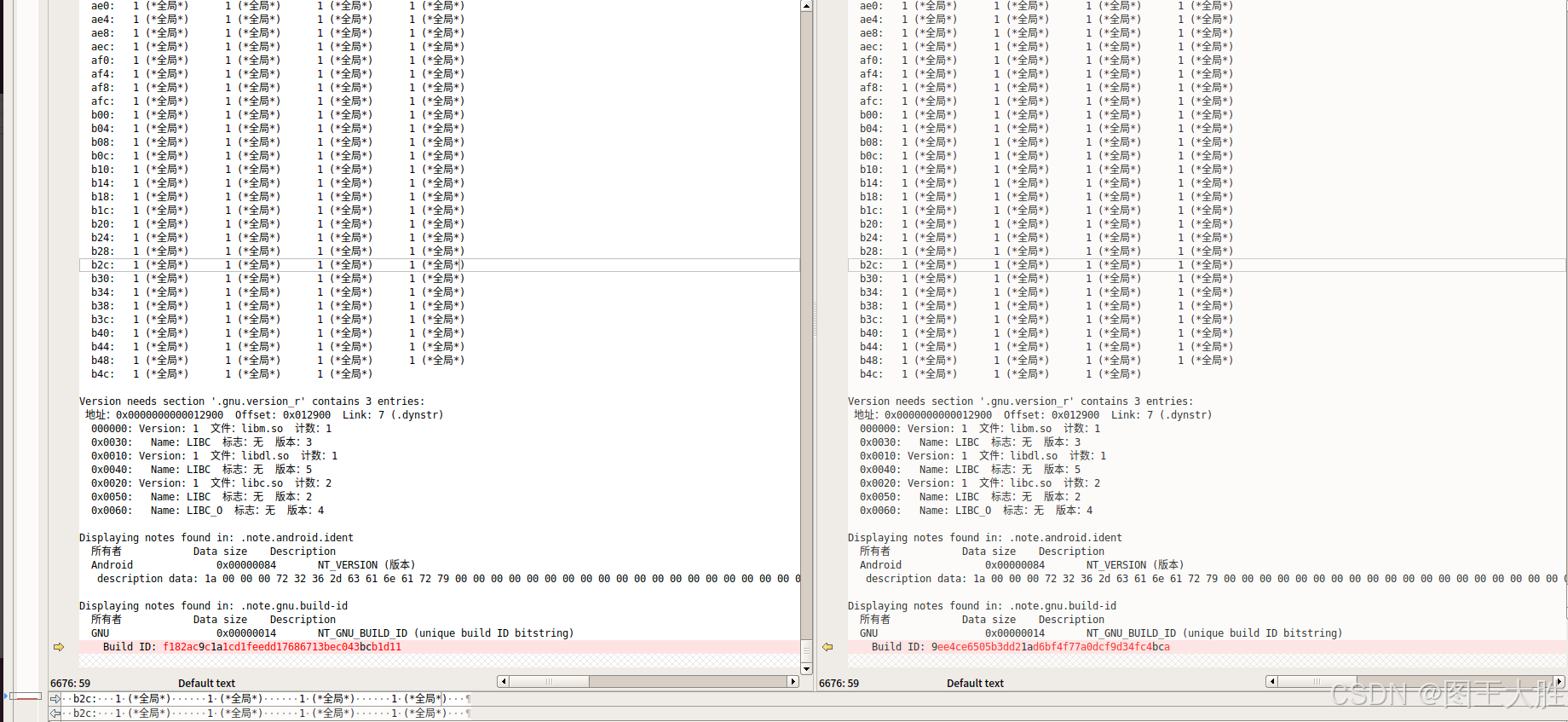Click left pane row b40

[x=278, y=333]
